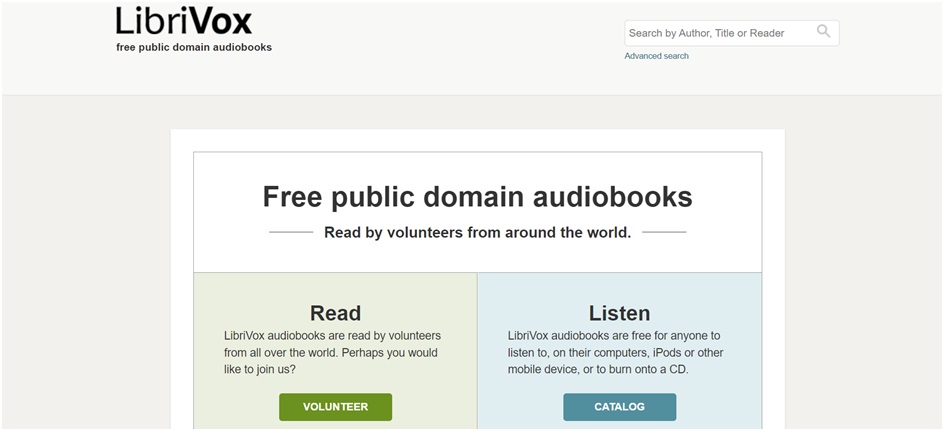Click the Listen panel description paragraph
Image resolution: width=944 pixels, height=431 pixels.
point(617,352)
